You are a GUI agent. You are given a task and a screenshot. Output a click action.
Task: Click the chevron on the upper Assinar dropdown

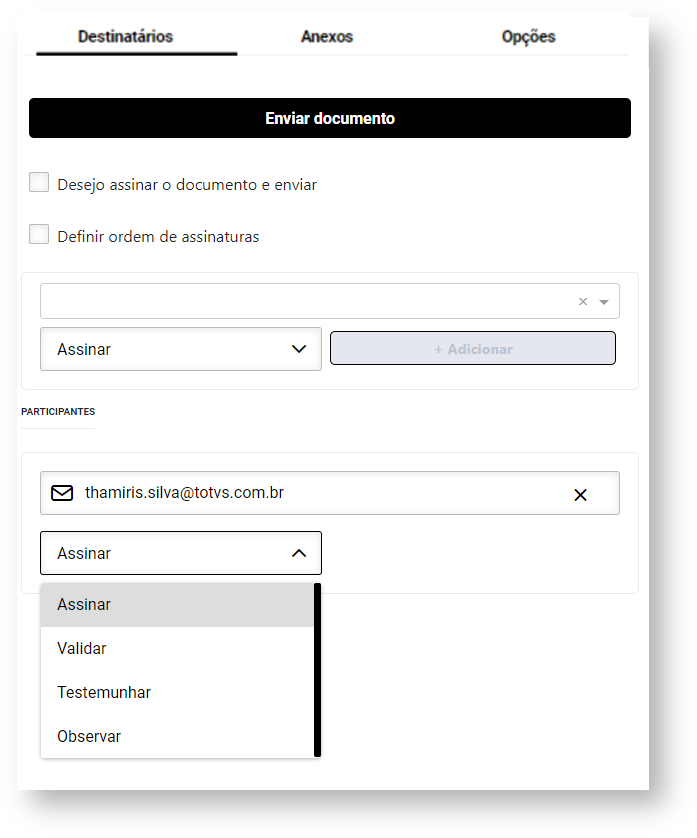click(x=298, y=349)
